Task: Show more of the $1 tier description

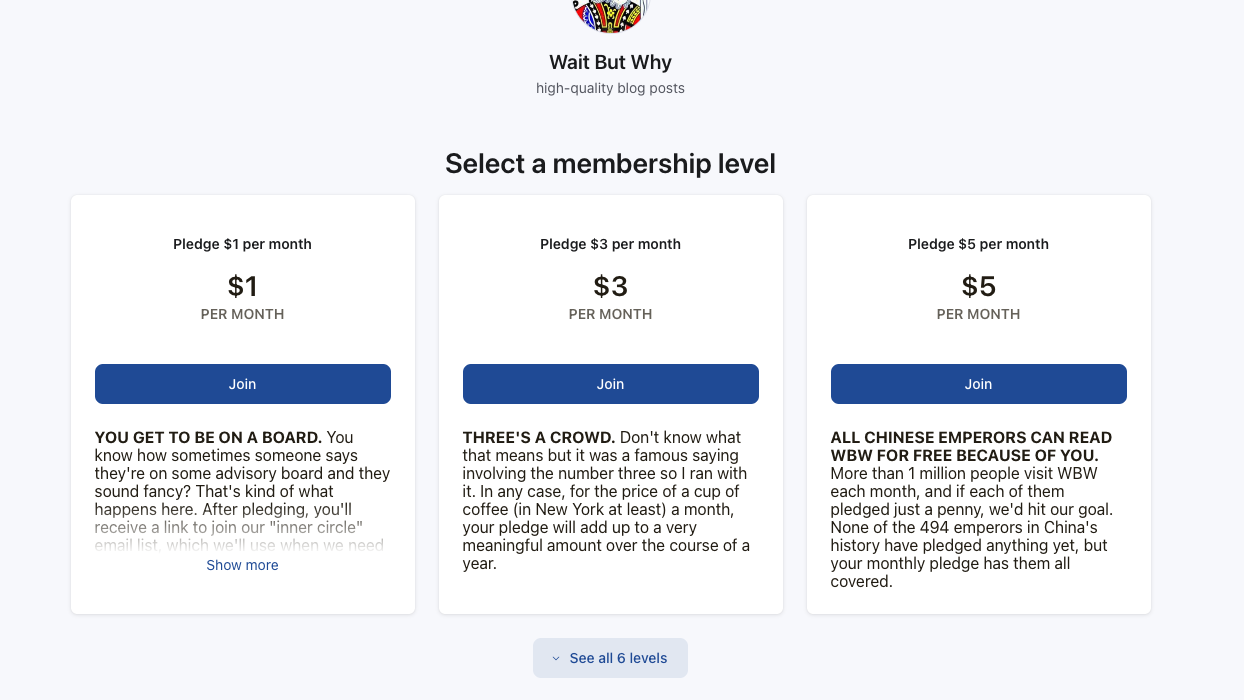Action: 242,564
